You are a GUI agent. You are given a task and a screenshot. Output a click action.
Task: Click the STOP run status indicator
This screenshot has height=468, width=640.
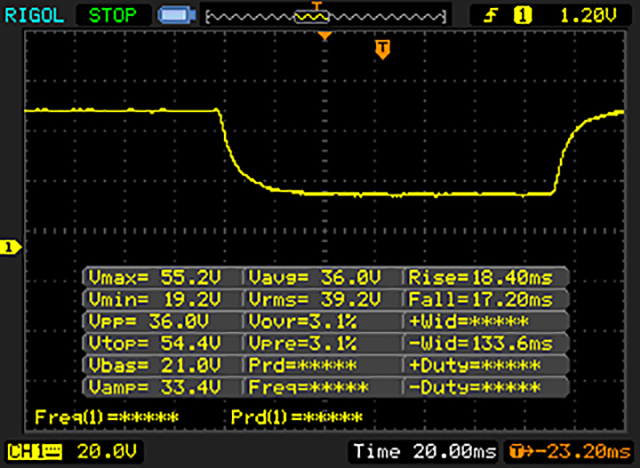tap(113, 16)
